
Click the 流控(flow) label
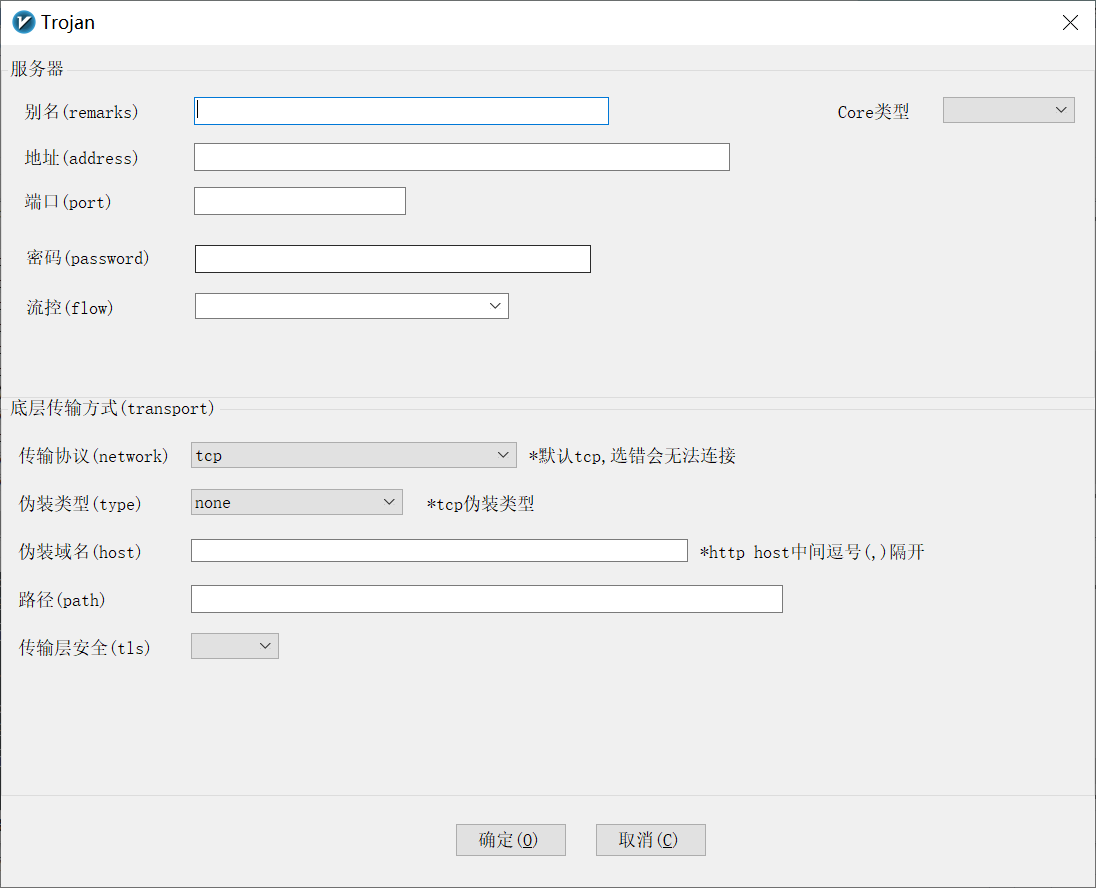click(70, 308)
